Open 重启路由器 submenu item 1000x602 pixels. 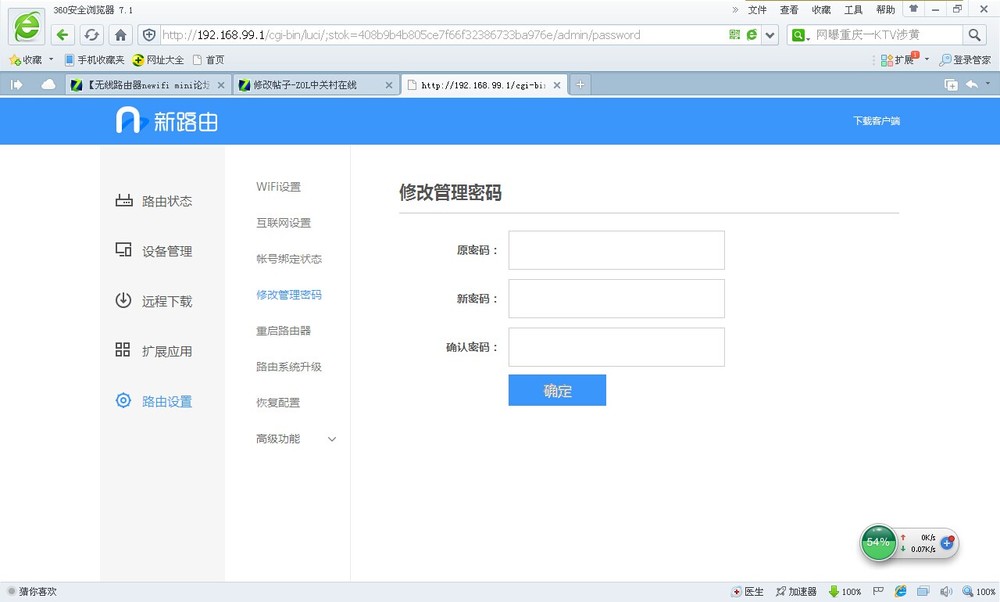click(x=283, y=330)
